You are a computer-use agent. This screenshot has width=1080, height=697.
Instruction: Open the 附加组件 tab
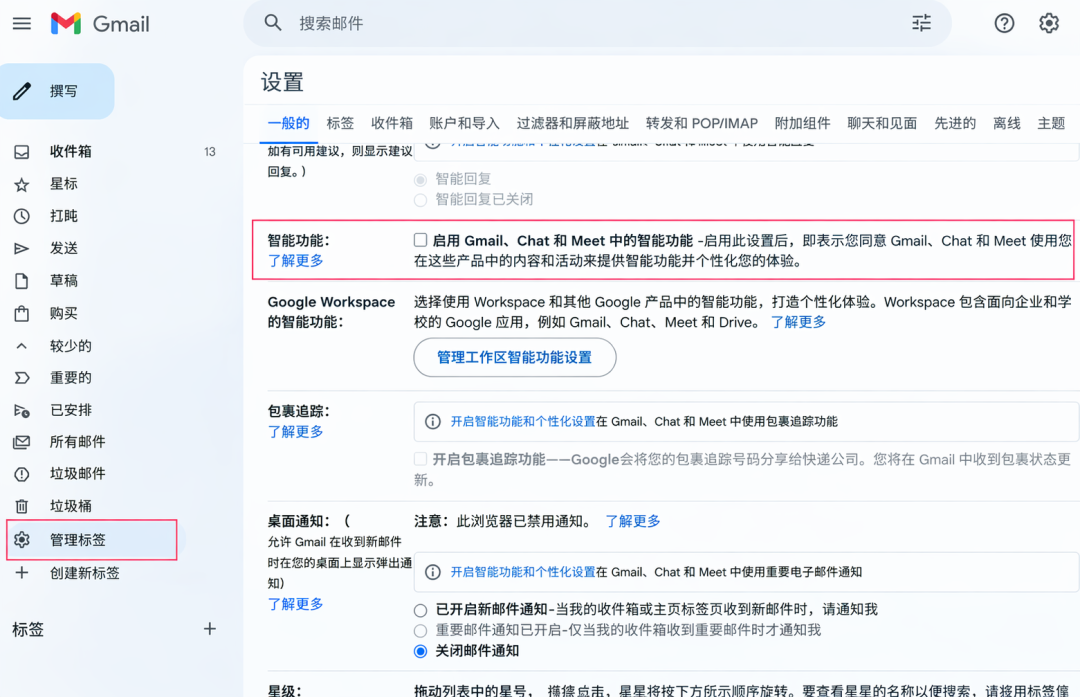click(802, 123)
